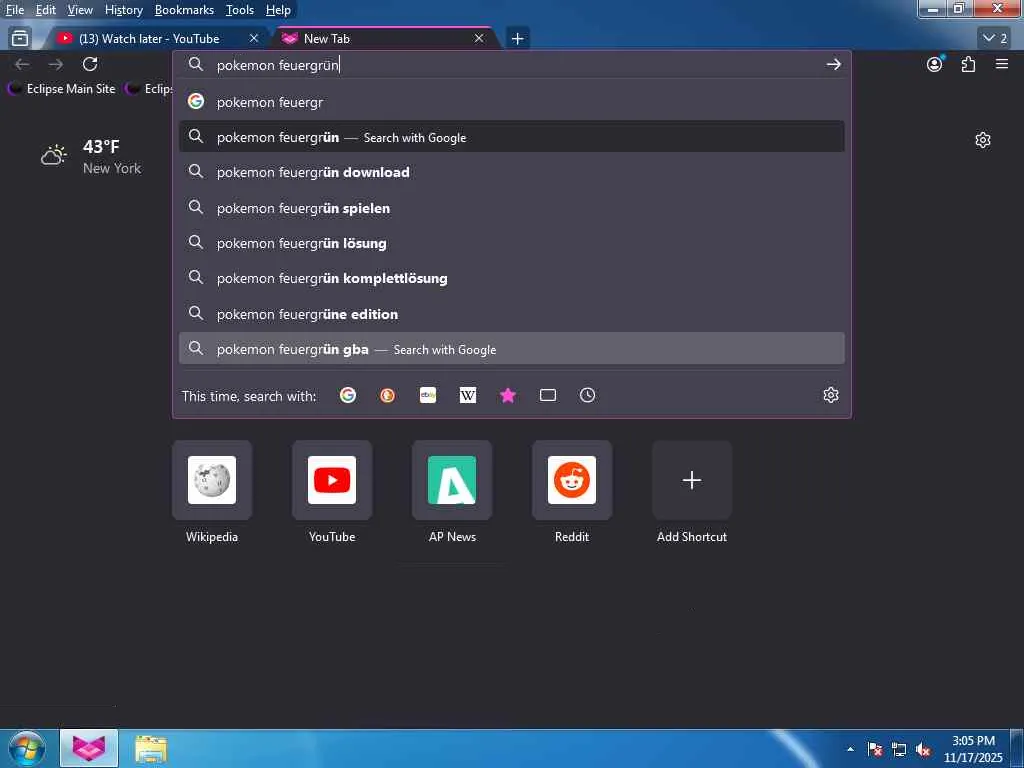Select 'pokemon feuergrün — Search with Google'

[x=511, y=137]
